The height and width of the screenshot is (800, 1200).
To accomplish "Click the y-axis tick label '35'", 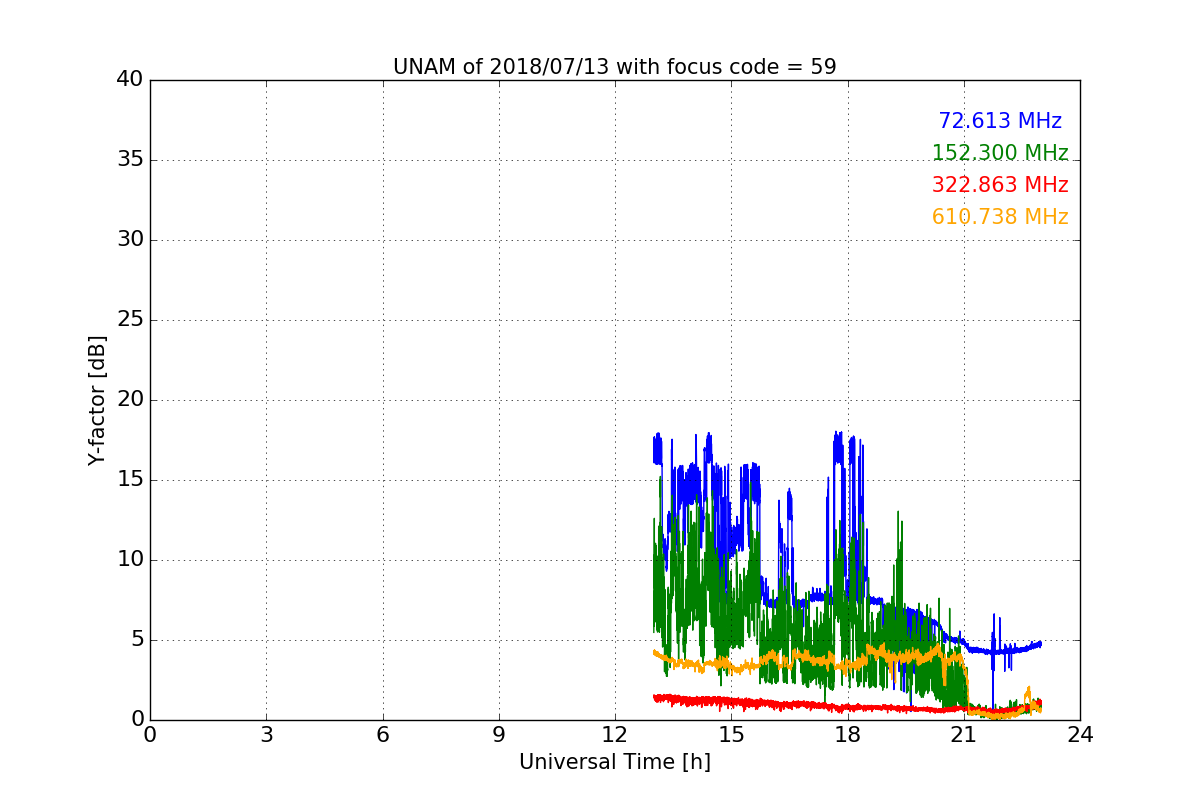I will point(130,160).
